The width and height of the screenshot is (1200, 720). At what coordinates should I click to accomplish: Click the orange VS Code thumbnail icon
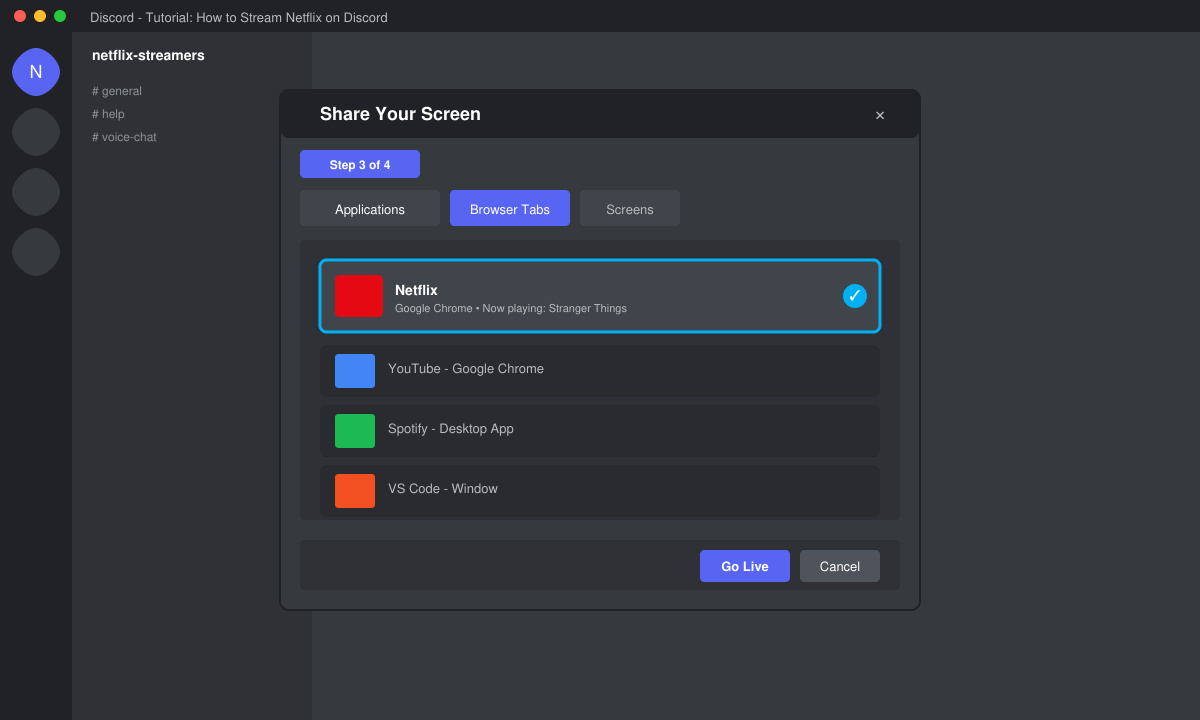355,491
